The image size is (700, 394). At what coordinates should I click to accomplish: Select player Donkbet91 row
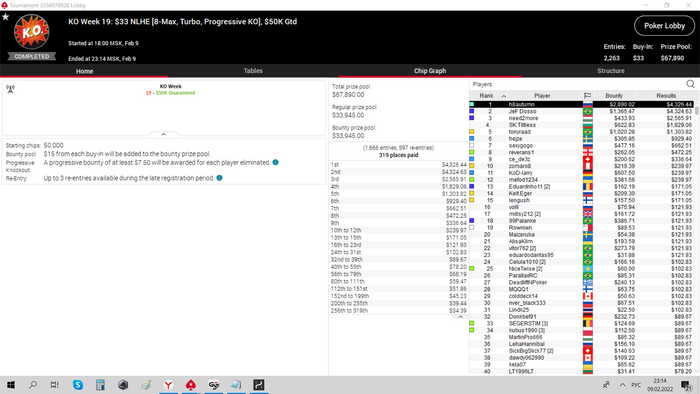point(582,316)
